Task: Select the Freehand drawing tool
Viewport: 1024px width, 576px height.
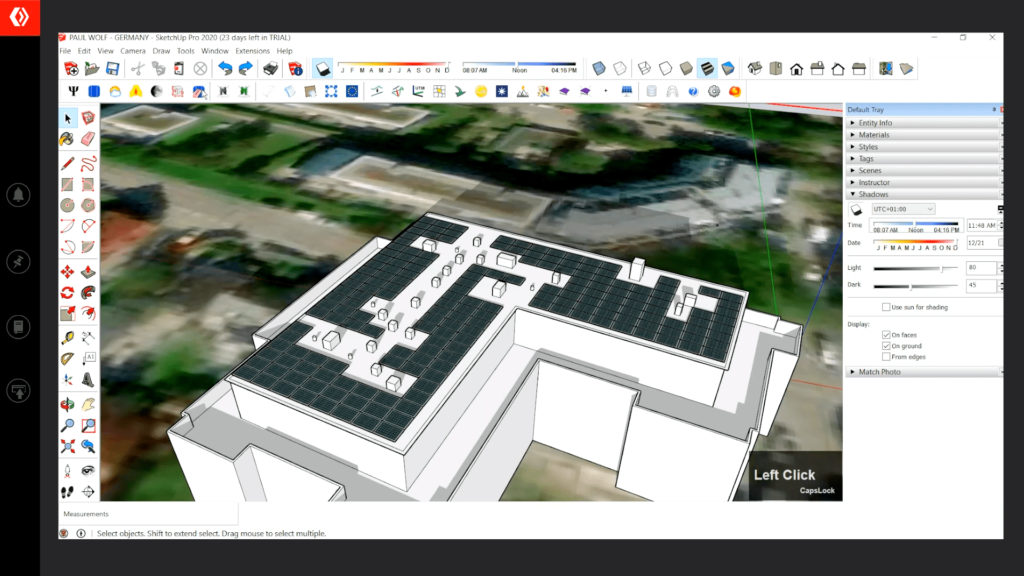Action: click(88, 163)
